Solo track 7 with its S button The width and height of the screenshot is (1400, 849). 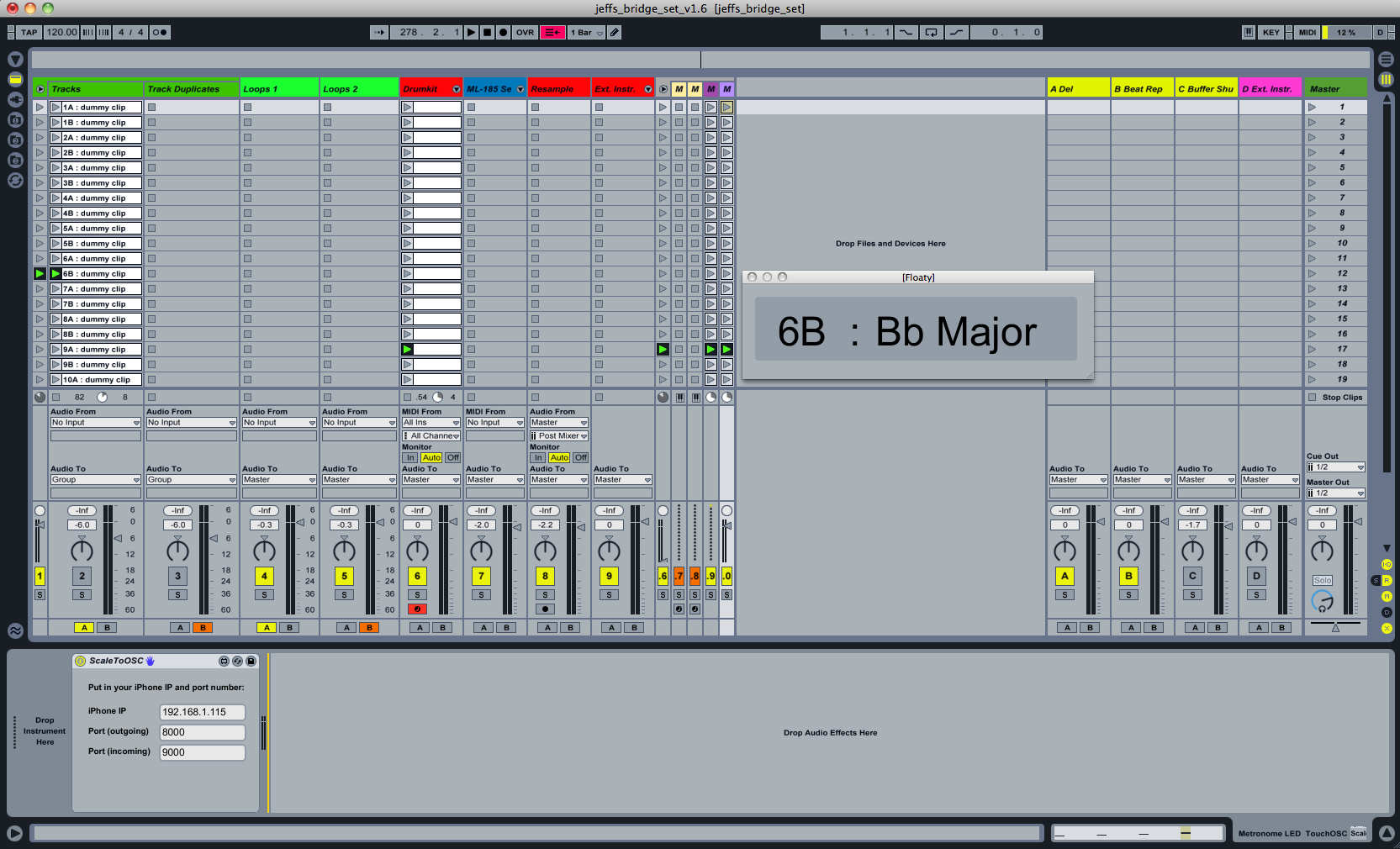[x=481, y=595]
